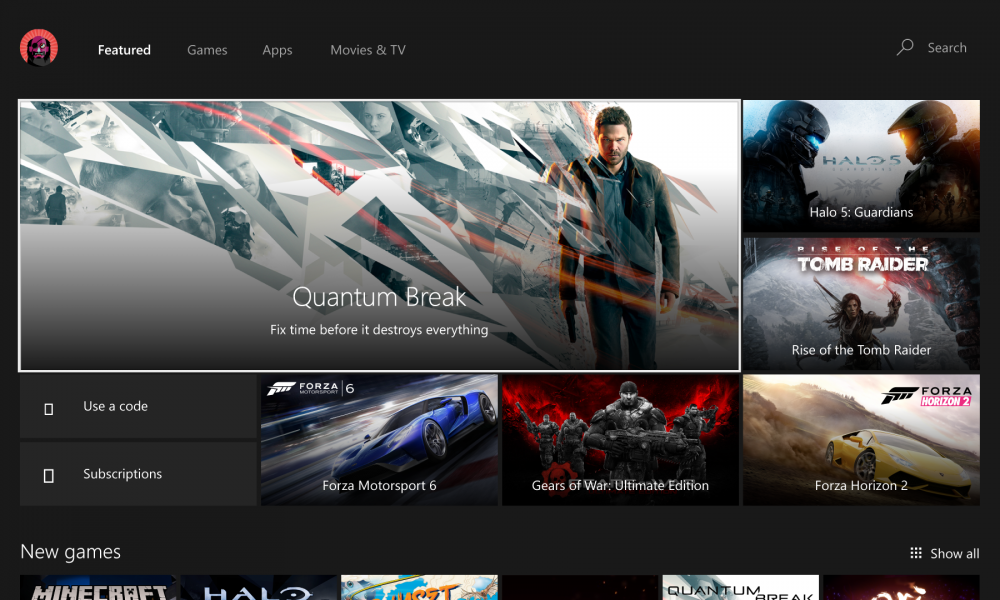Switch to the Games tab
This screenshot has height=600, width=1000.
pyautogui.click(x=207, y=50)
